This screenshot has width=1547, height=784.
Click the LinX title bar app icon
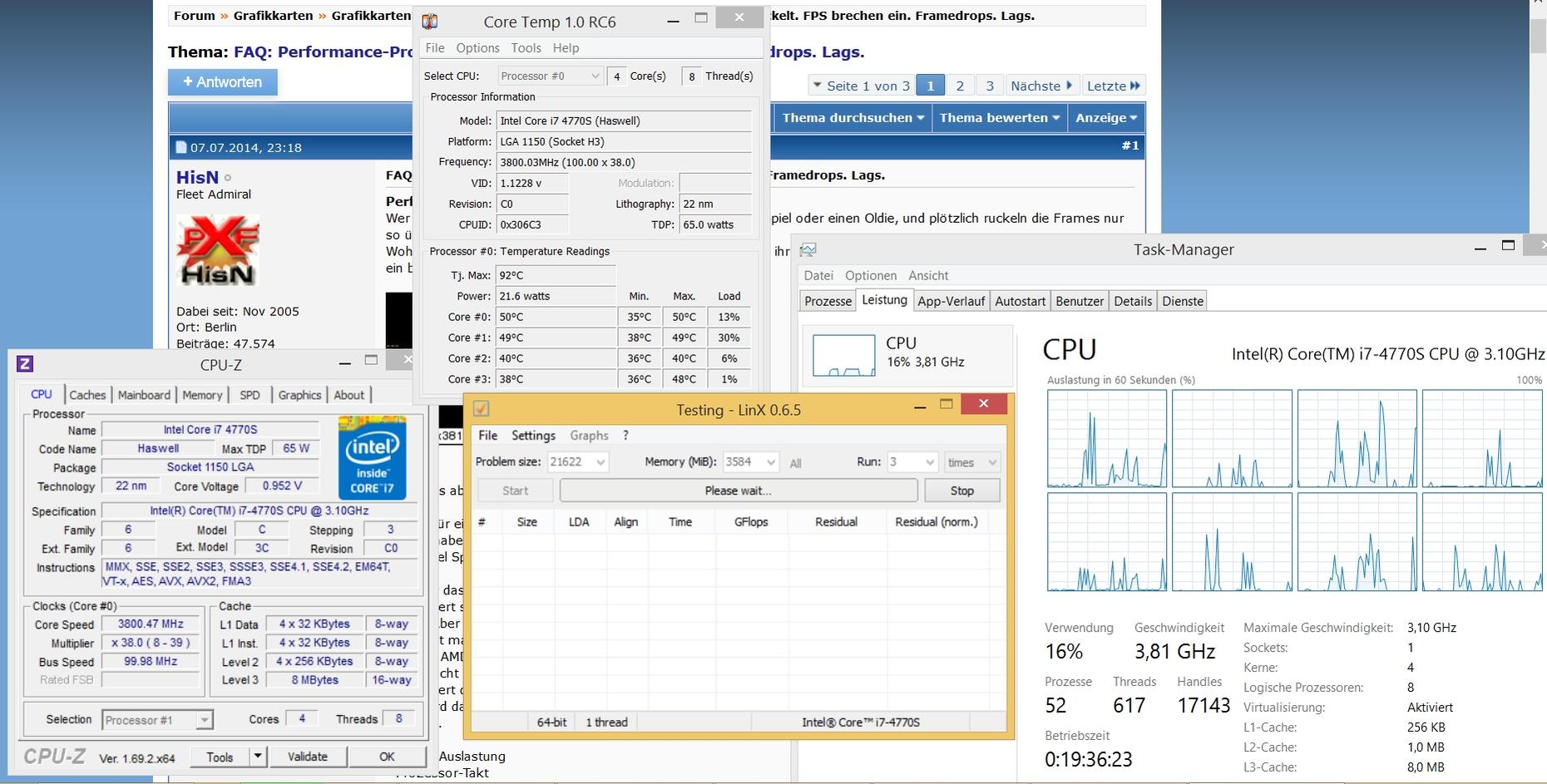481,408
